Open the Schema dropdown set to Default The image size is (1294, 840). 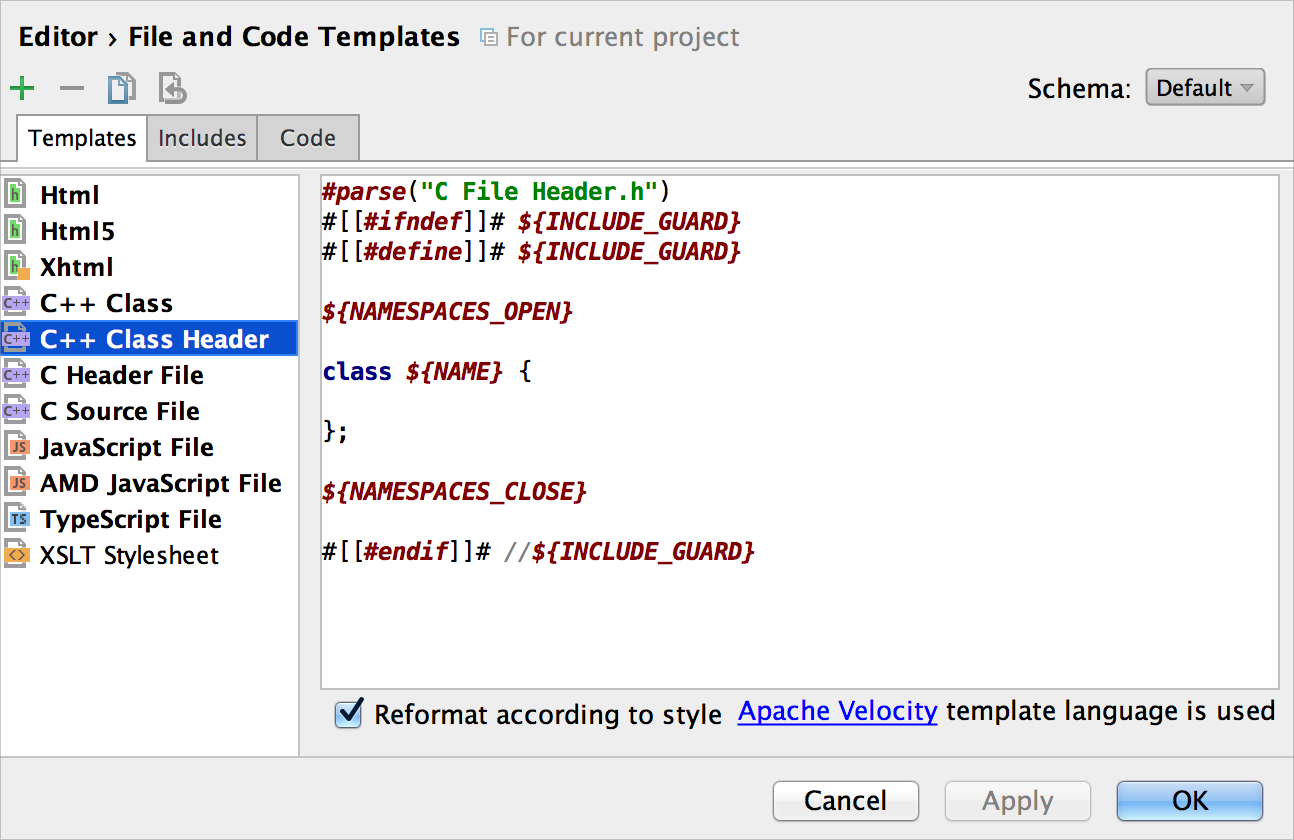click(x=1204, y=87)
